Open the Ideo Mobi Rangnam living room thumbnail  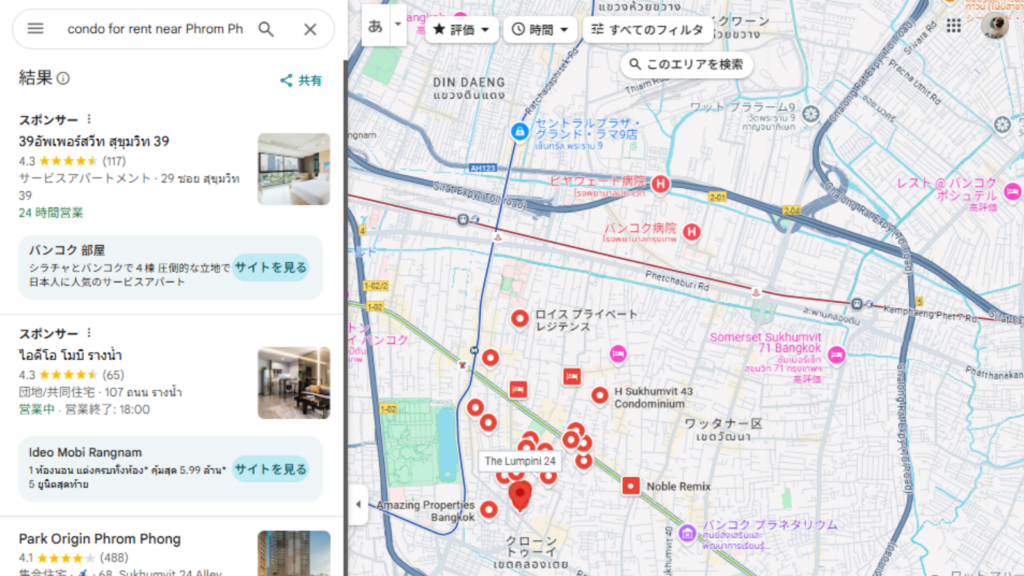[294, 383]
